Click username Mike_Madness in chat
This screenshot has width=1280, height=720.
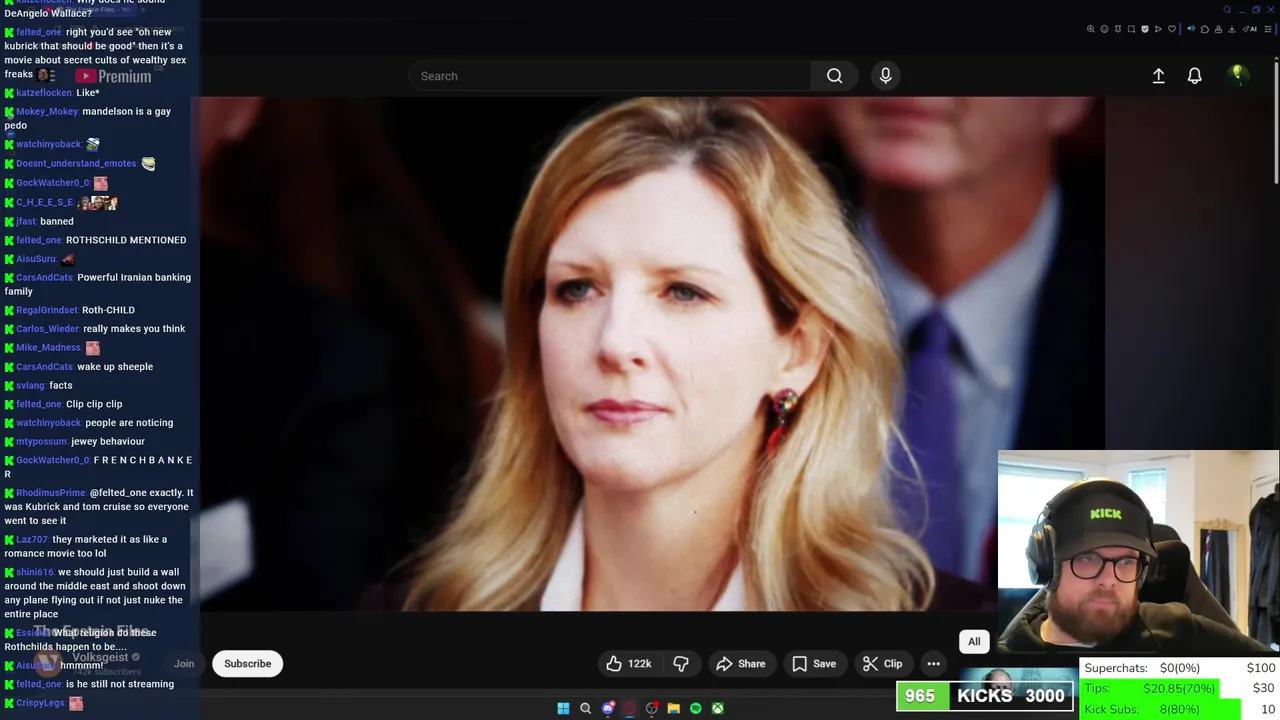tap(48, 348)
